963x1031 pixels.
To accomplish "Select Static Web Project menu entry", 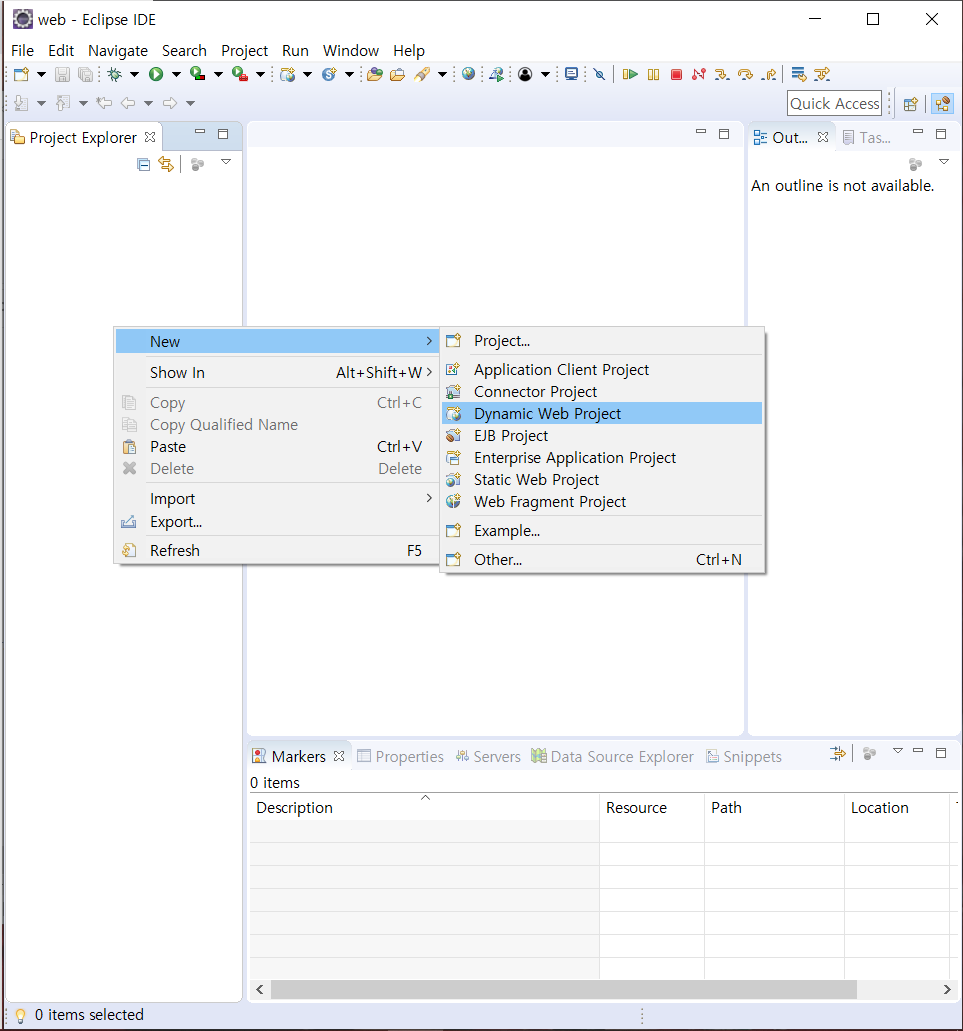I will 602,480.
